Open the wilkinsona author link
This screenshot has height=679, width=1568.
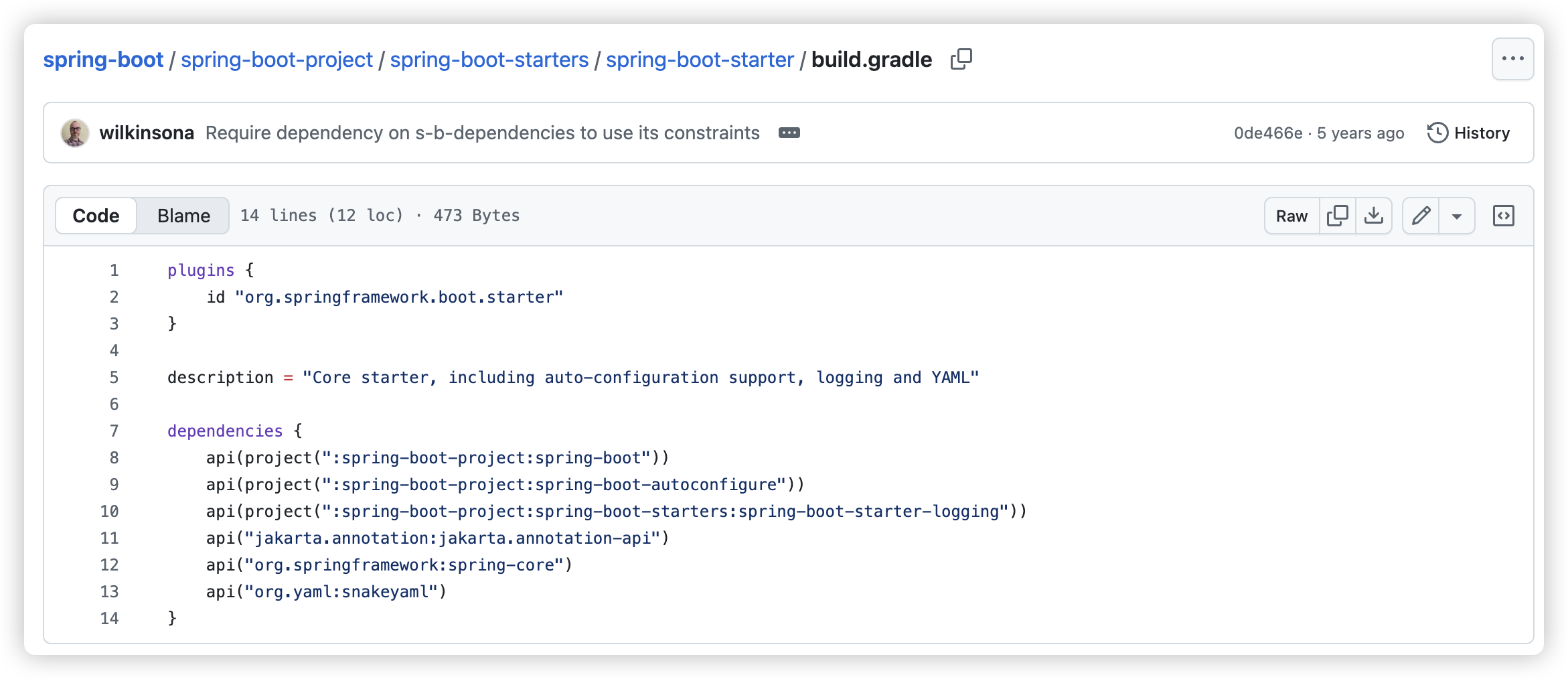[147, 133]
